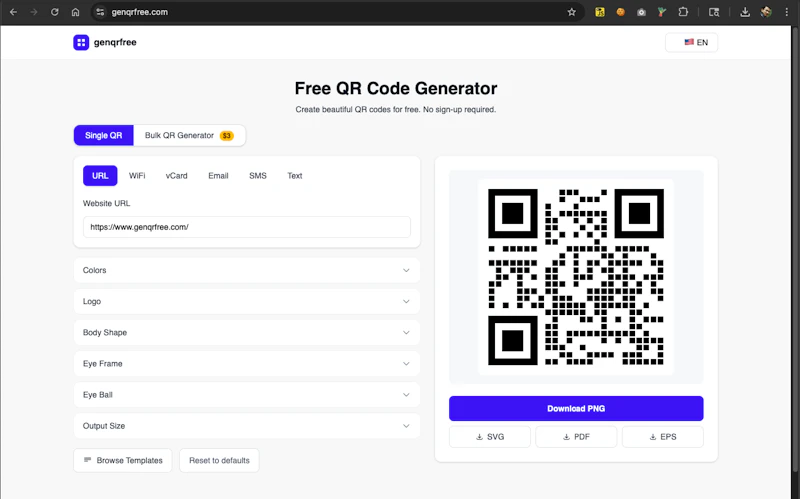The width and height of the screenshot is (800, 499).
Task: Open the extensions puzzle piece menu
Action: click(x=683, y=12)
